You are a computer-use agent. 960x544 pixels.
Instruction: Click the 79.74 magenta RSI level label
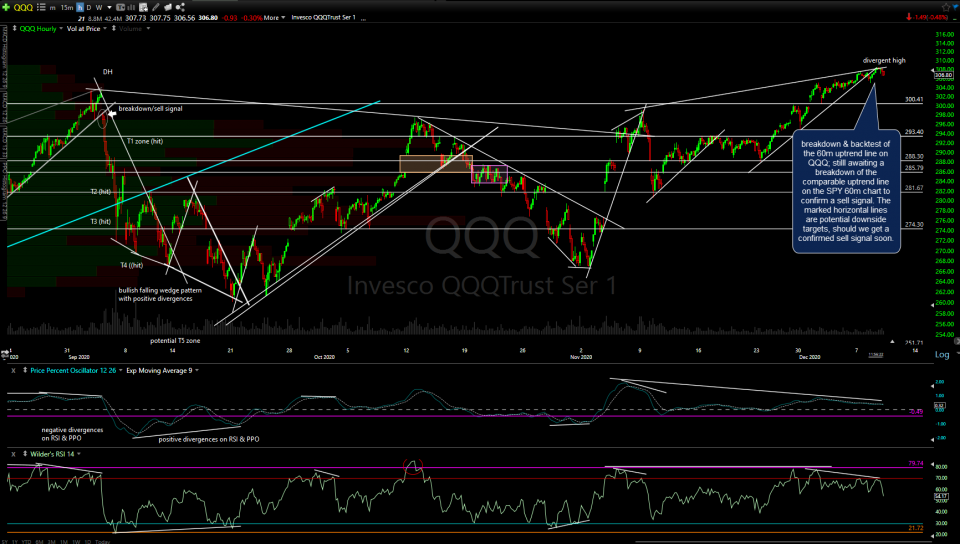915,464
